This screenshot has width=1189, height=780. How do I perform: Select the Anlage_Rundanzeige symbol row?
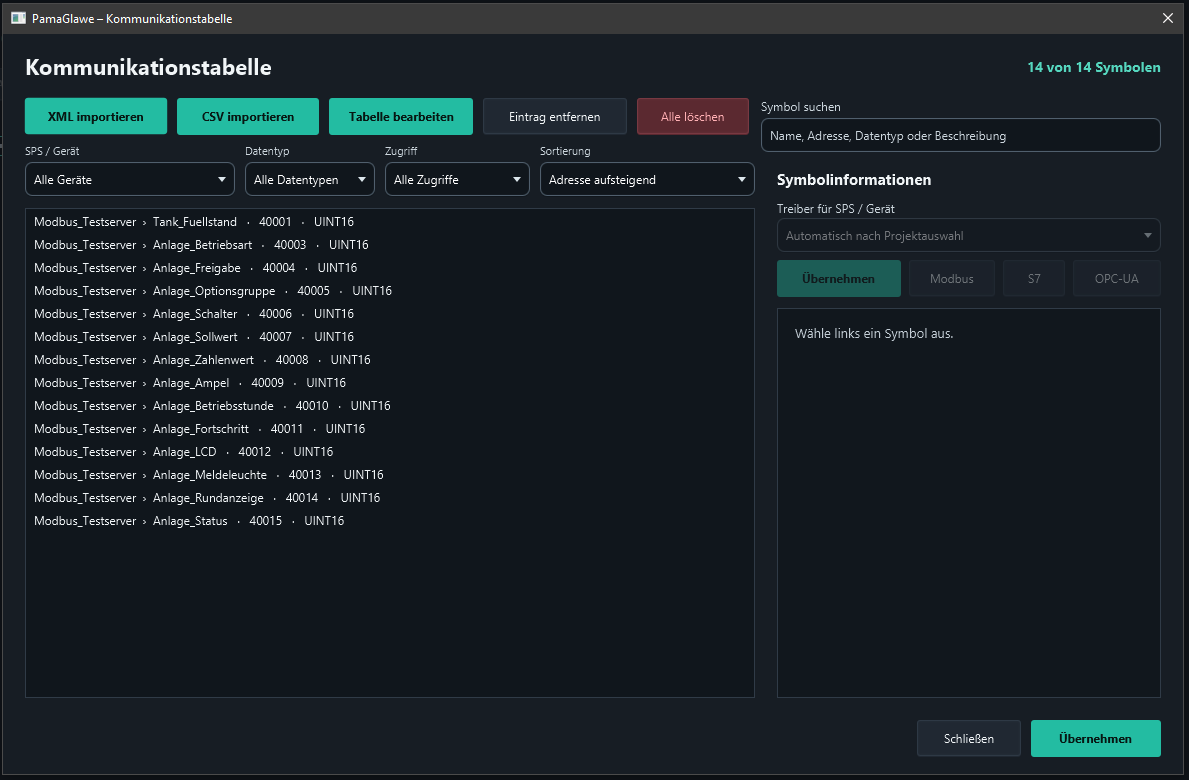390,498
